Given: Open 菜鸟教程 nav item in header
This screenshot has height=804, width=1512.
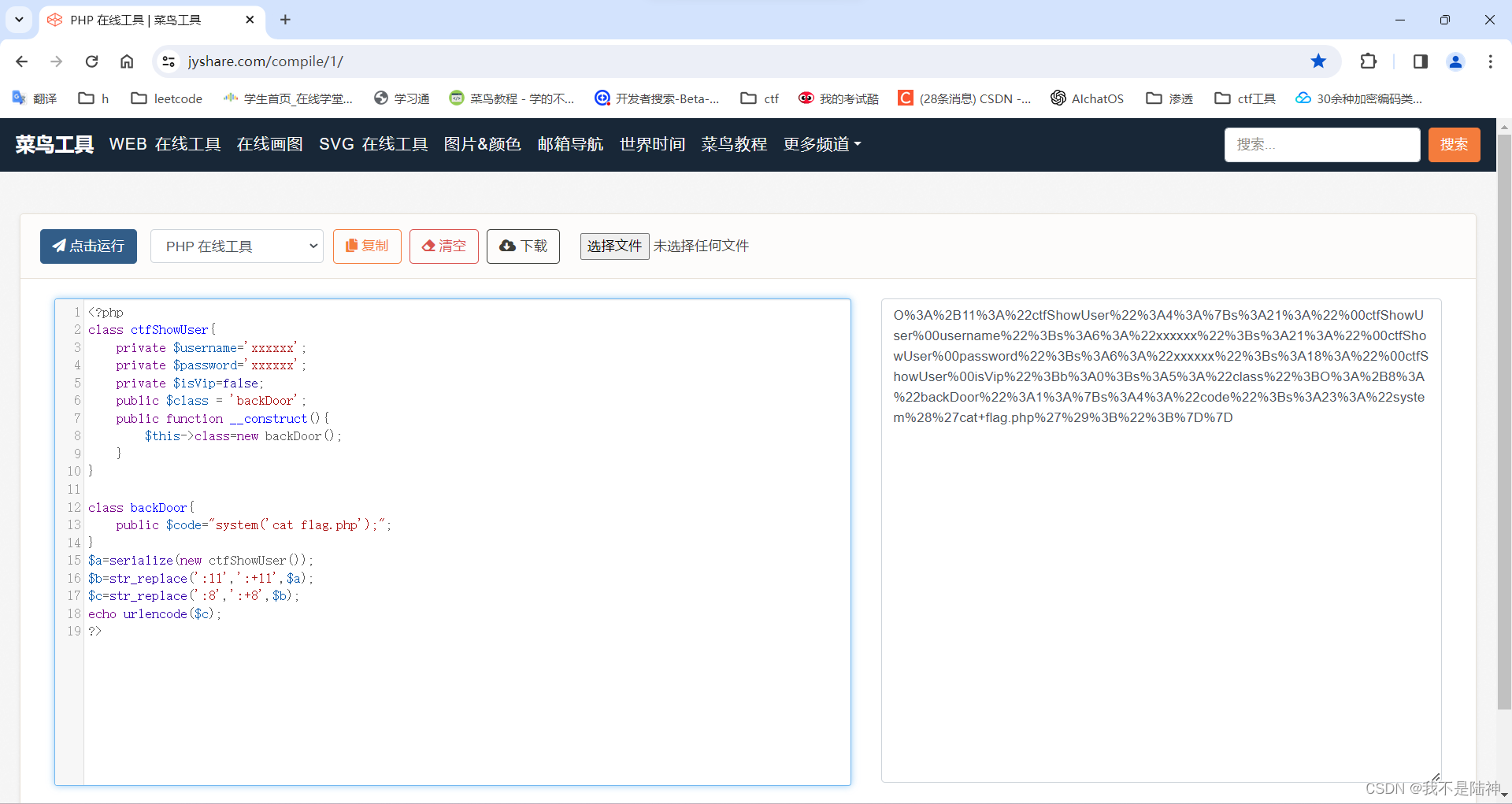Looking at the screenshot, I should [734, 144].
